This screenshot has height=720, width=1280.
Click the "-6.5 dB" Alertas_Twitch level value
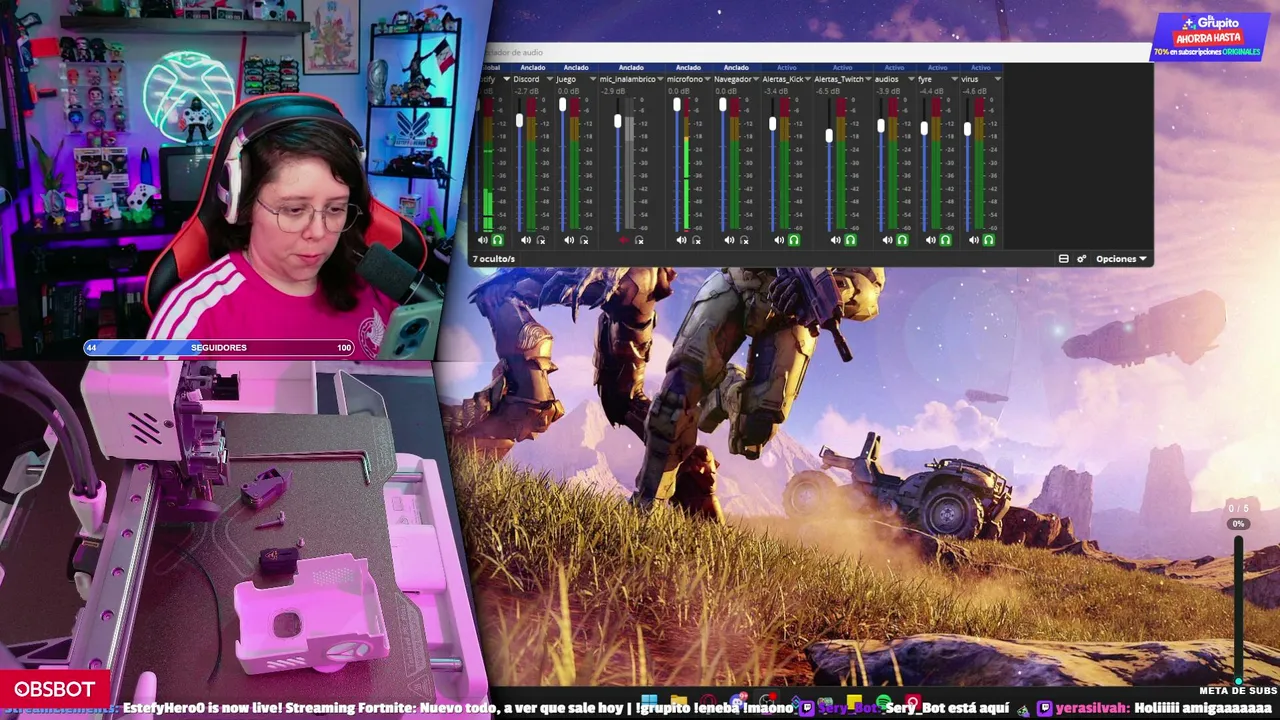pyautogui.click(x=827, y=92)
